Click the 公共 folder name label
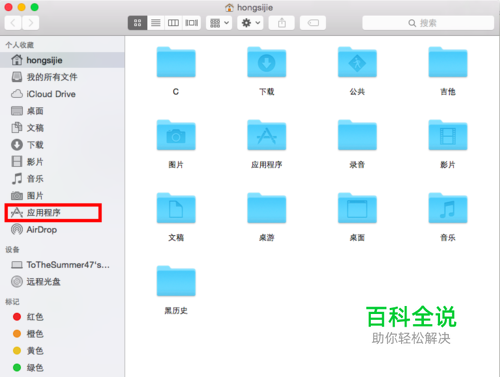The width and height of the screenshot is (500, 377). tap(357, 92)
